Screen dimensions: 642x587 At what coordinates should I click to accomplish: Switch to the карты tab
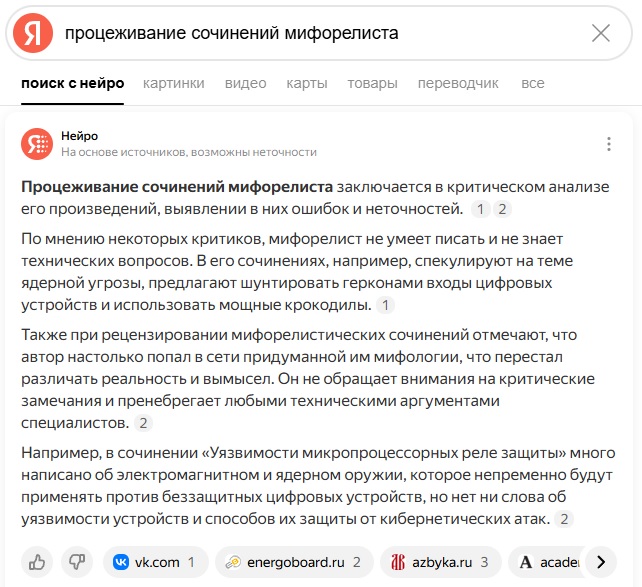tap(307, 83)
